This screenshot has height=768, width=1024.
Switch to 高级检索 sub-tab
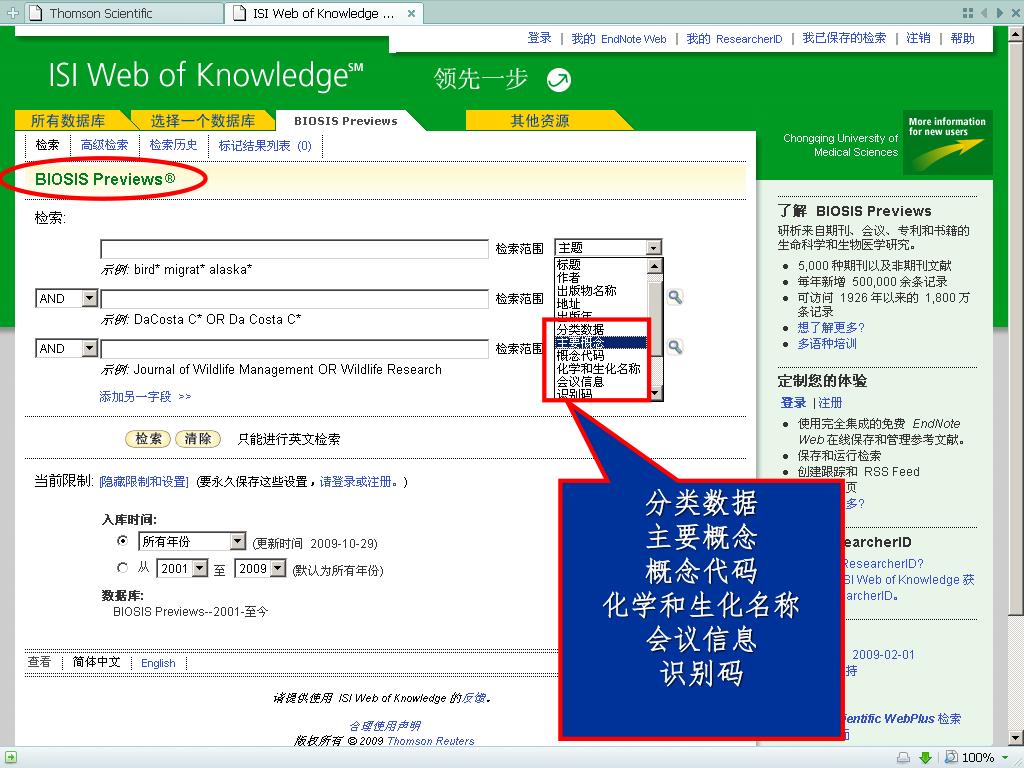coord(104,145)
